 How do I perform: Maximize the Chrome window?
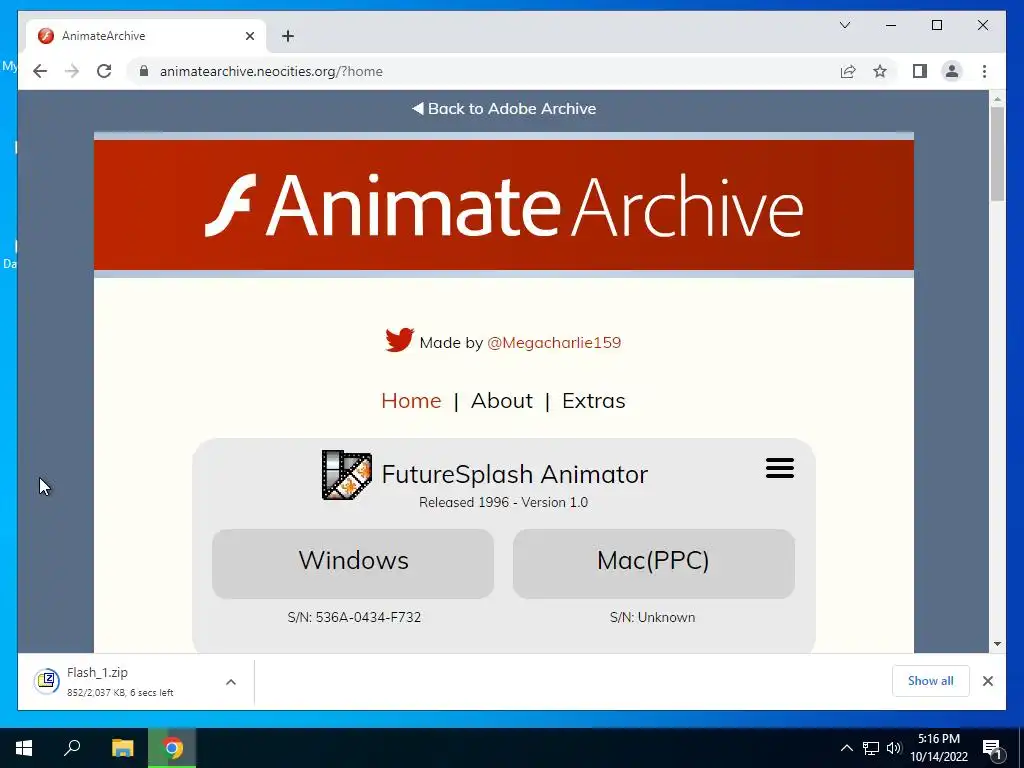click(x=936, y=25)
